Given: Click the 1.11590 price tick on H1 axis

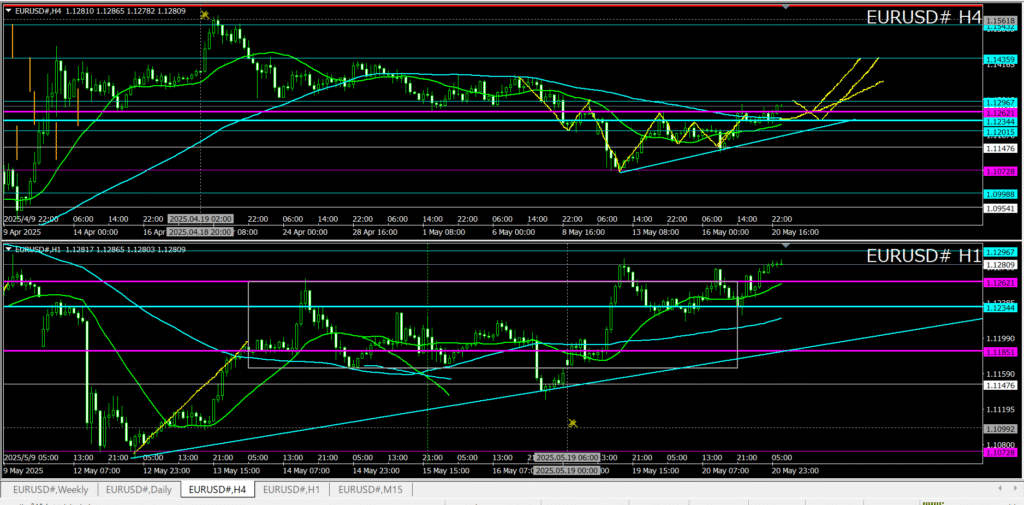Looking at the screenshot, I should [999, 374].
